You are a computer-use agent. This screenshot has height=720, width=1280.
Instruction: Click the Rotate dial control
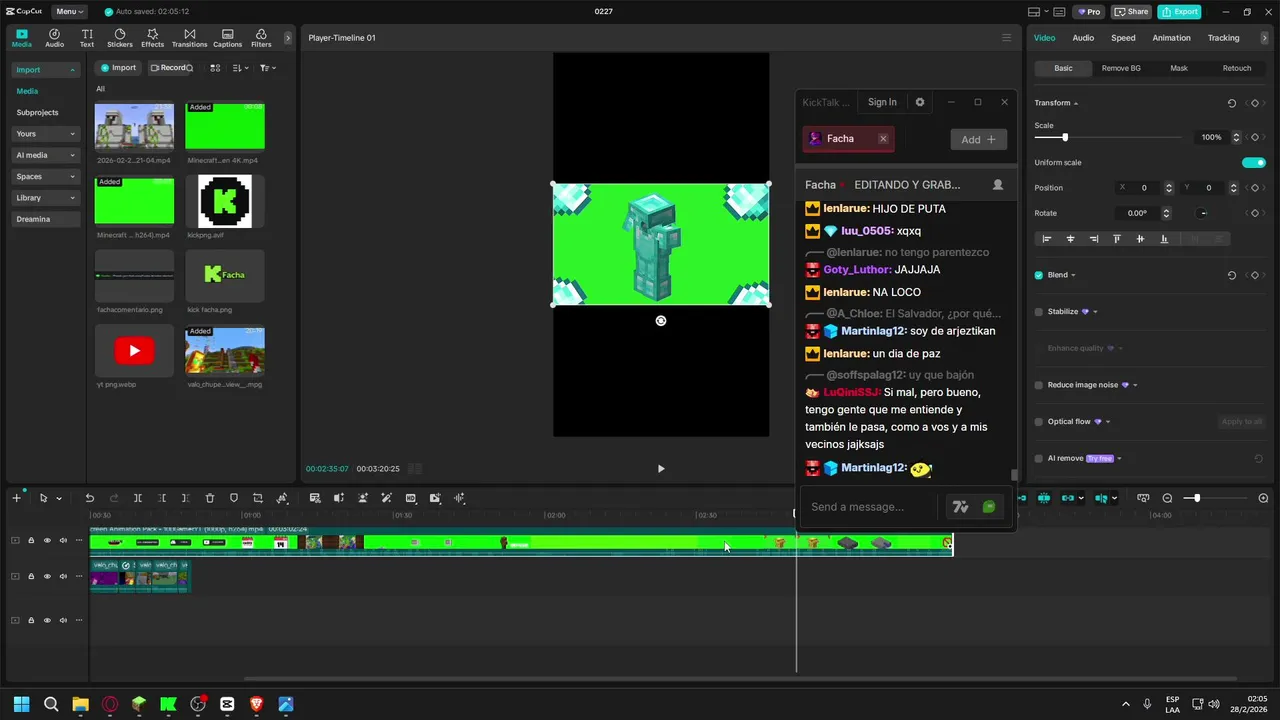pyautogui.click(x=1202, y=213)
